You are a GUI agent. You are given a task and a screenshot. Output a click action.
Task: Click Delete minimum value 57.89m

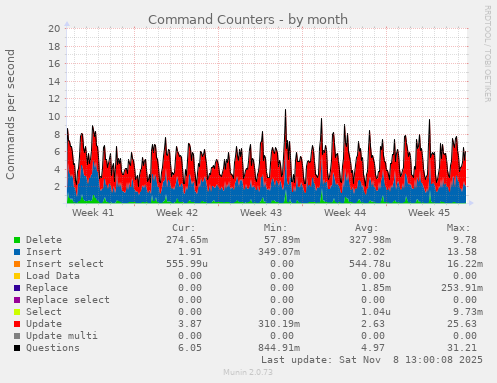tap(282, 240)
